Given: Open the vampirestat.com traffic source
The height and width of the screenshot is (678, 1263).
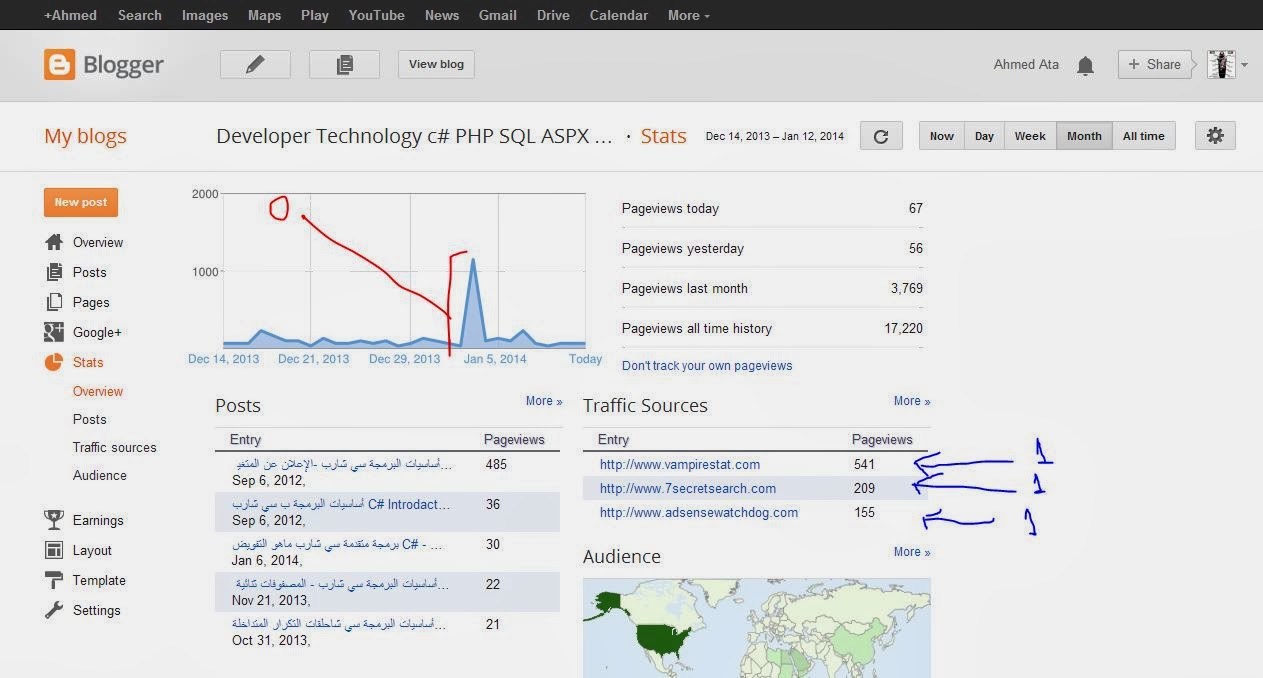Looking at the screenshot, I should (680, 465).
